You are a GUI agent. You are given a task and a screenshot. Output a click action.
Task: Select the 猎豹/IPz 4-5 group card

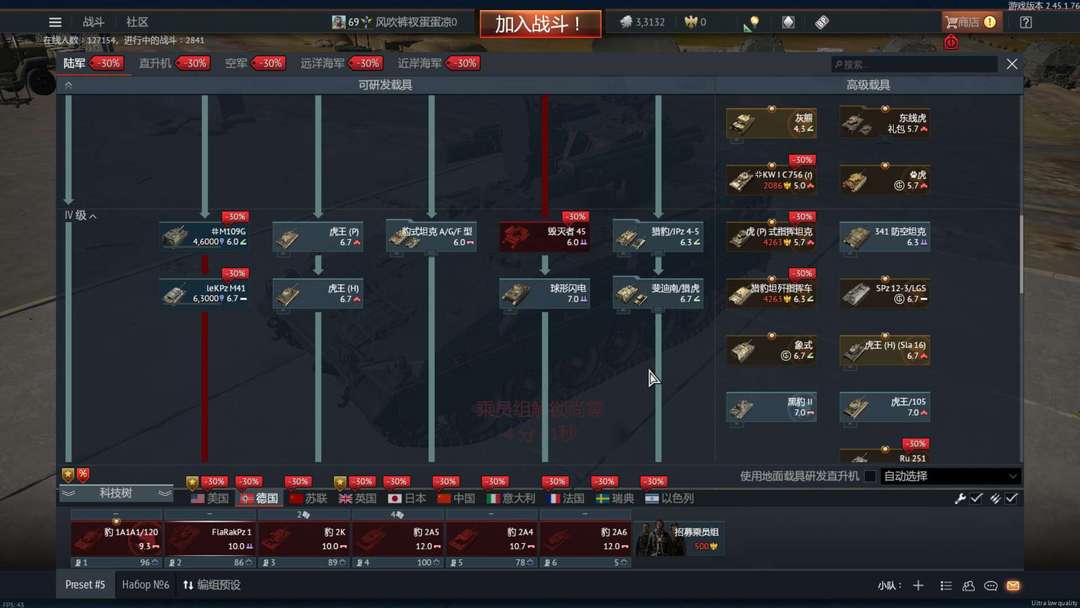click(x=658, y=236)
